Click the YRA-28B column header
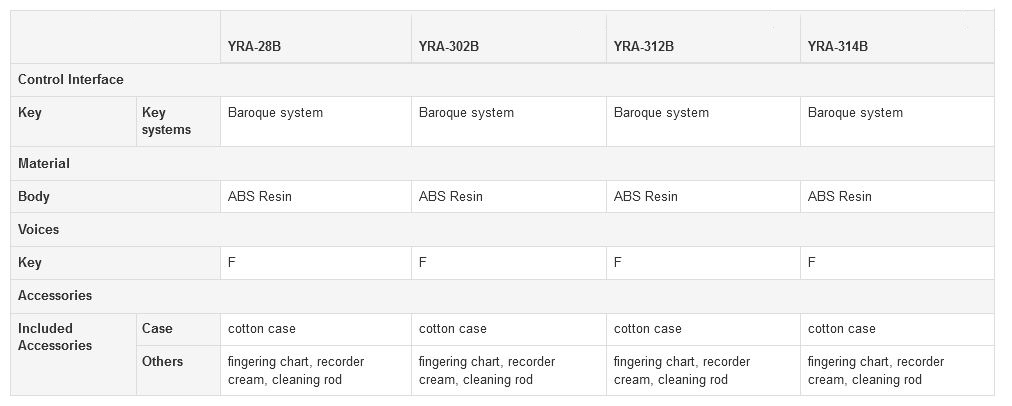This screenshot has width=1012, height=406. click(255, 45)
